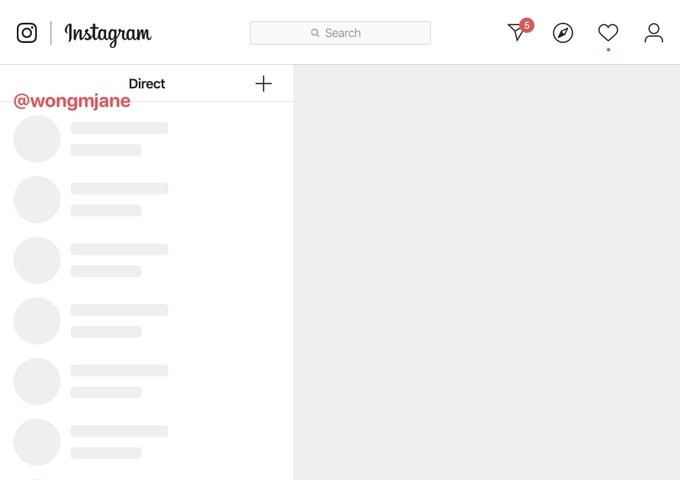
Task: Click the red 5 notification badge
Action: click(x=527, y=26)
